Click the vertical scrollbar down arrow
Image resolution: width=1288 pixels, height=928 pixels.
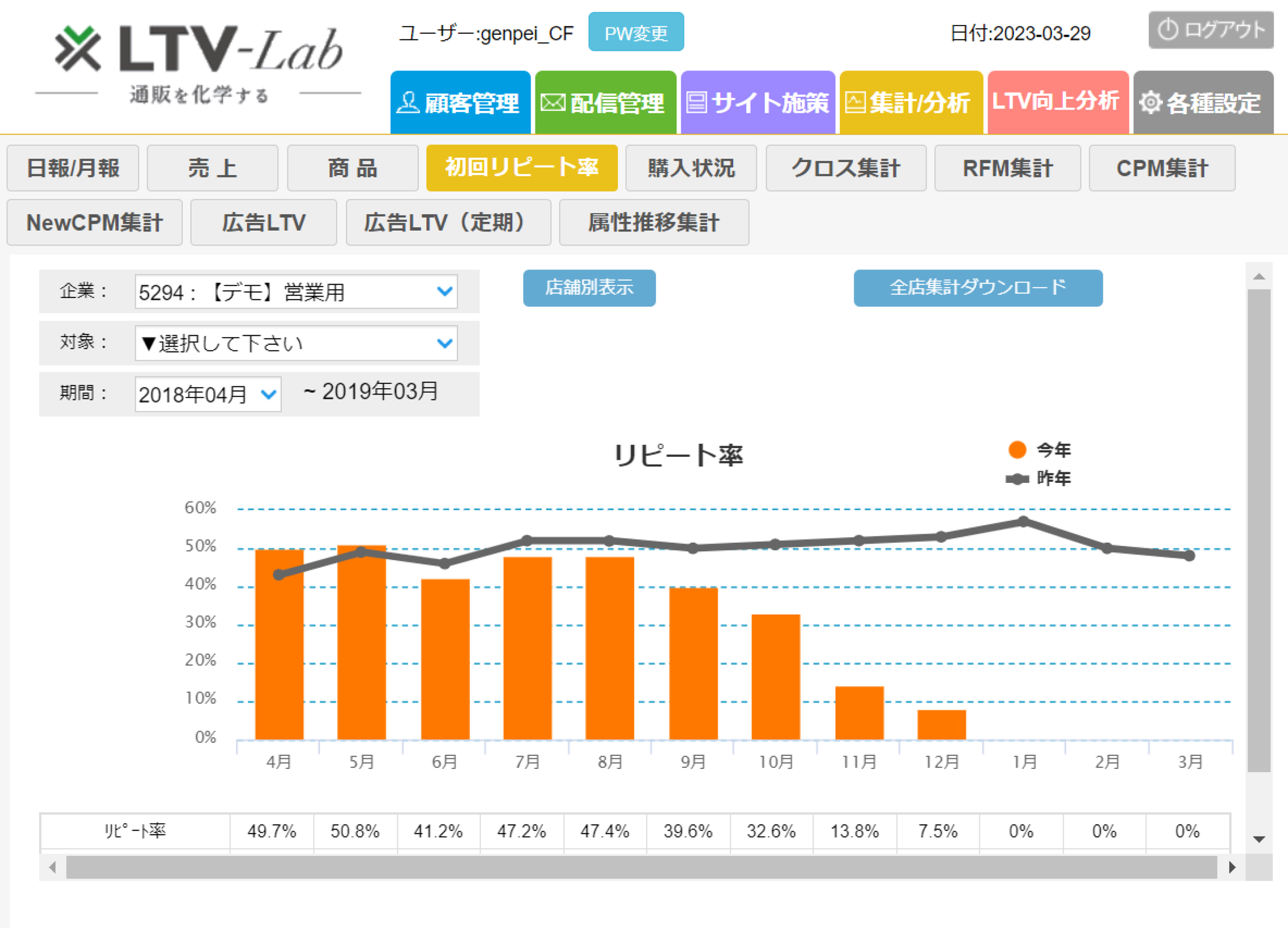(x=1259, y=839)
